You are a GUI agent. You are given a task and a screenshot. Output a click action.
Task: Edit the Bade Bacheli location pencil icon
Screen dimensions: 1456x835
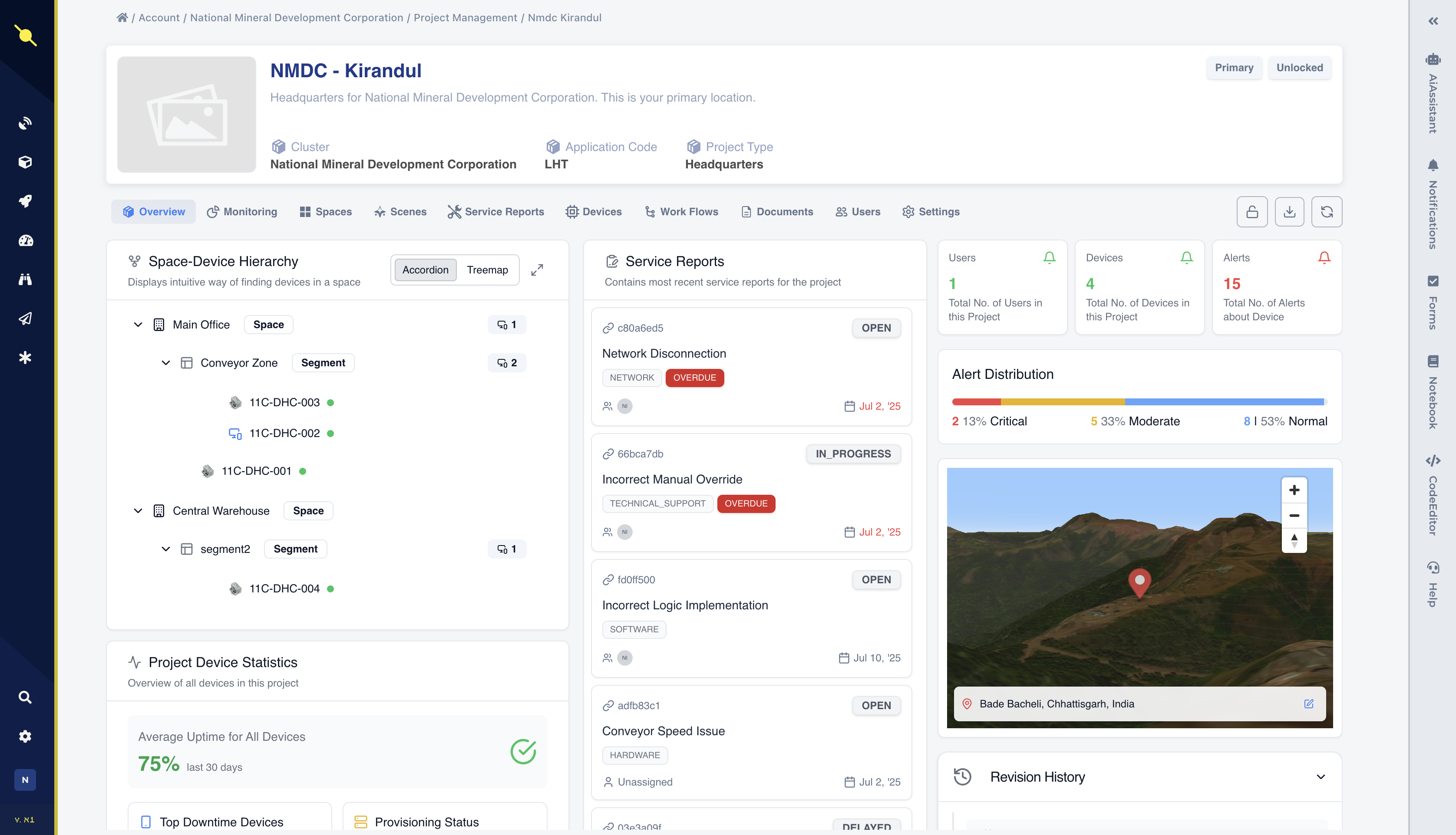[x=1308, y=704]
